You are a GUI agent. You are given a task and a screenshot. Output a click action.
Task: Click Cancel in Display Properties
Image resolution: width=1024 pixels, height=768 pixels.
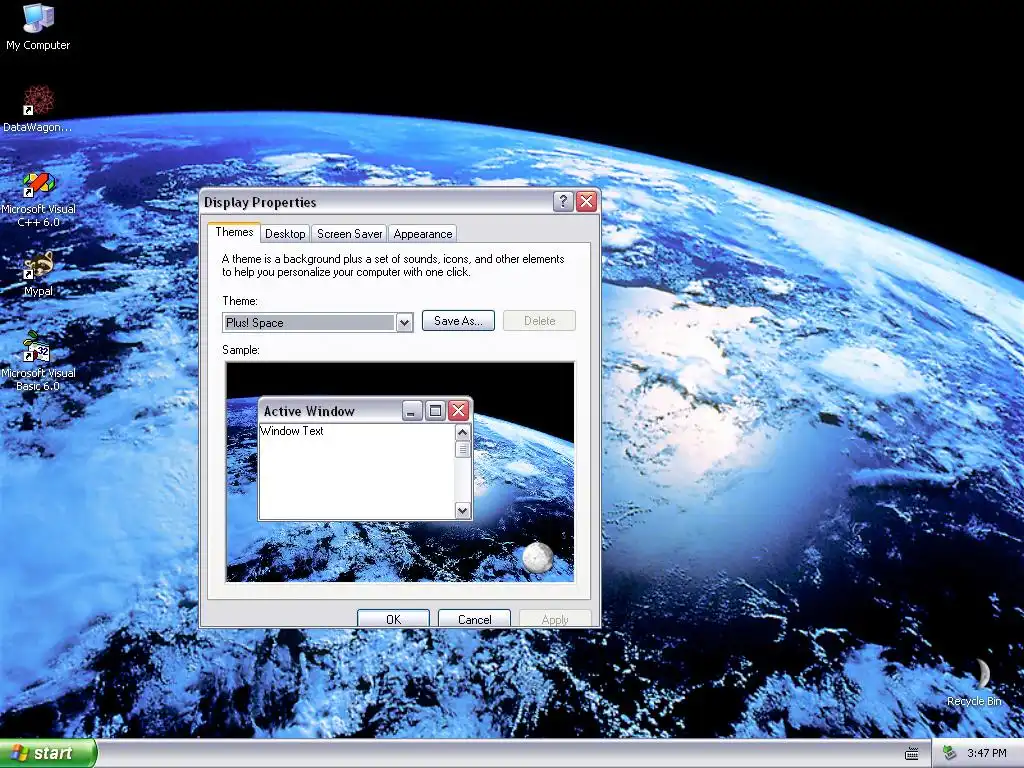(474, 618)
